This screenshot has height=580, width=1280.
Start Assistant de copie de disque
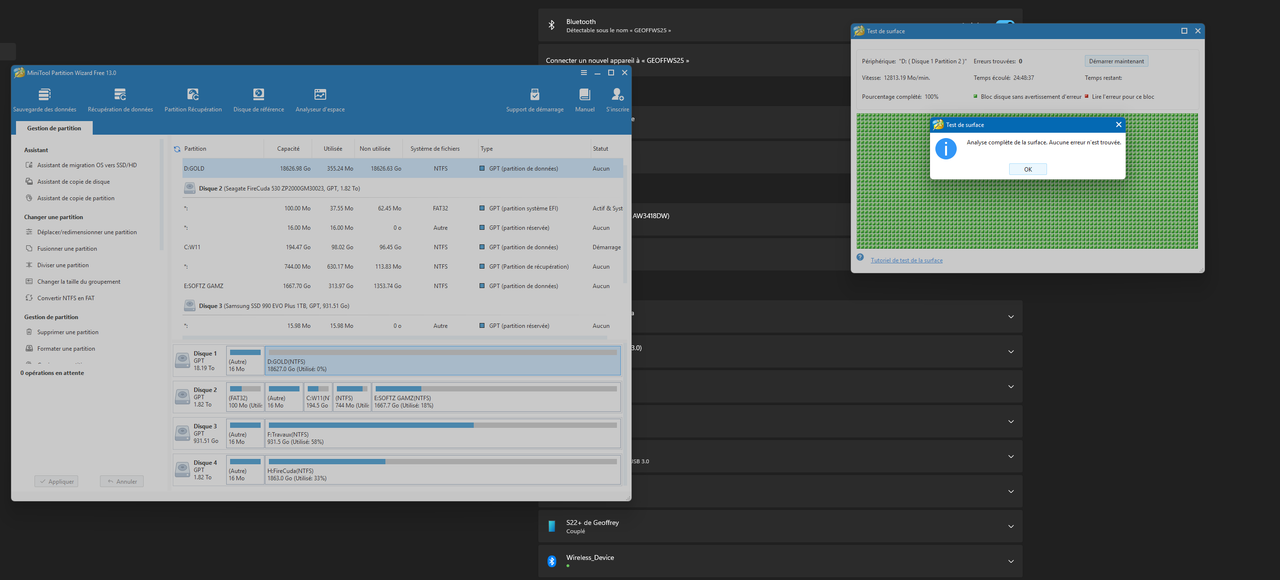coord(67,182)
